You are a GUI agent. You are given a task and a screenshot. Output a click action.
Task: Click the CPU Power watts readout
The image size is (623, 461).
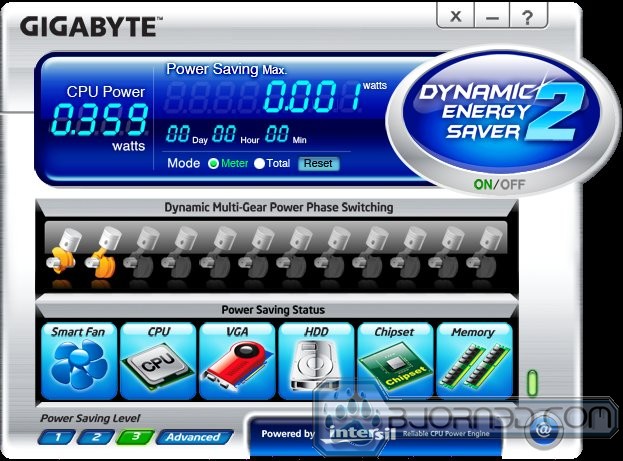coord(100,119)
